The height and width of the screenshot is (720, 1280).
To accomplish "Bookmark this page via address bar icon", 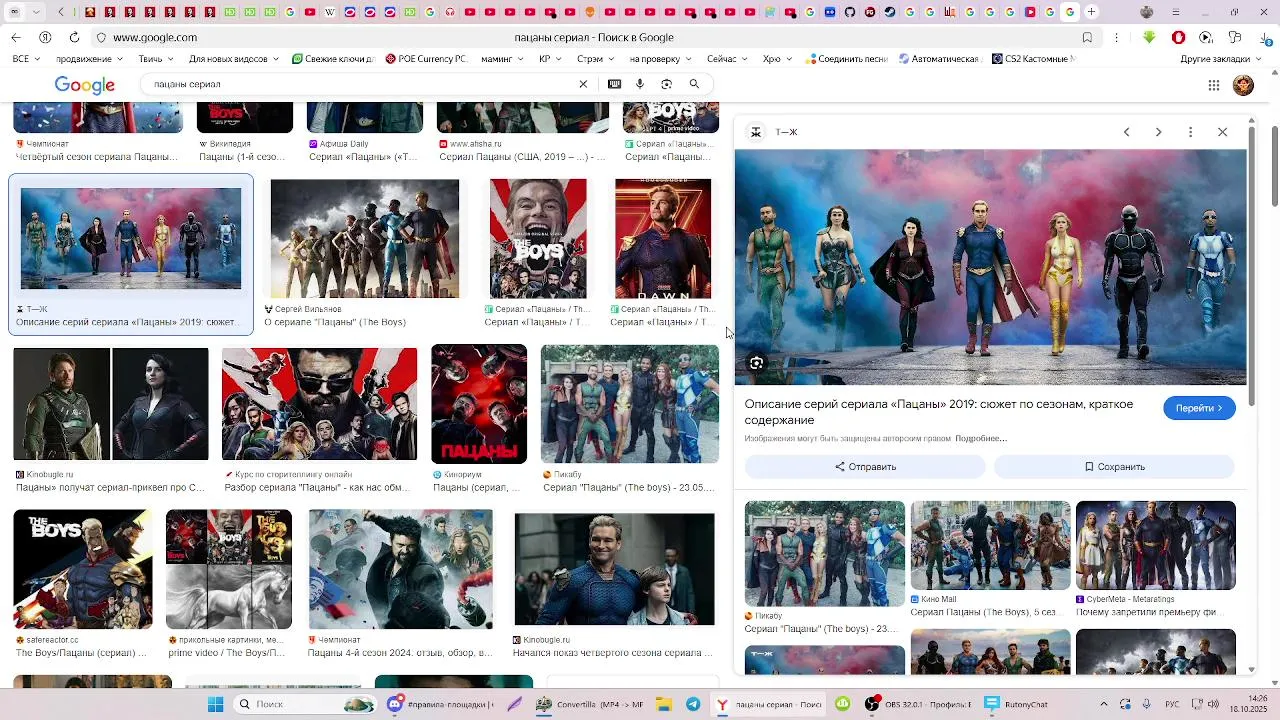I will pyautogui.click(x=1087, y=37).
